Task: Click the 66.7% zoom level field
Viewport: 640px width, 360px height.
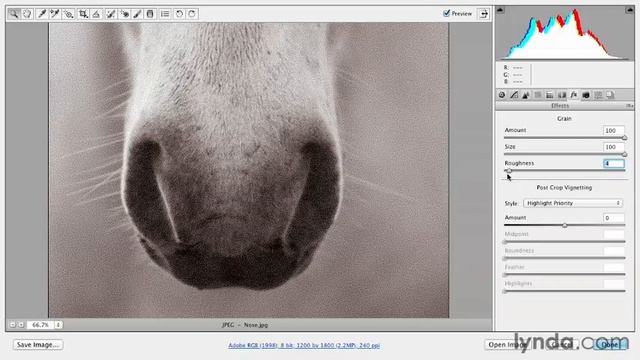Action: [41, 325]
